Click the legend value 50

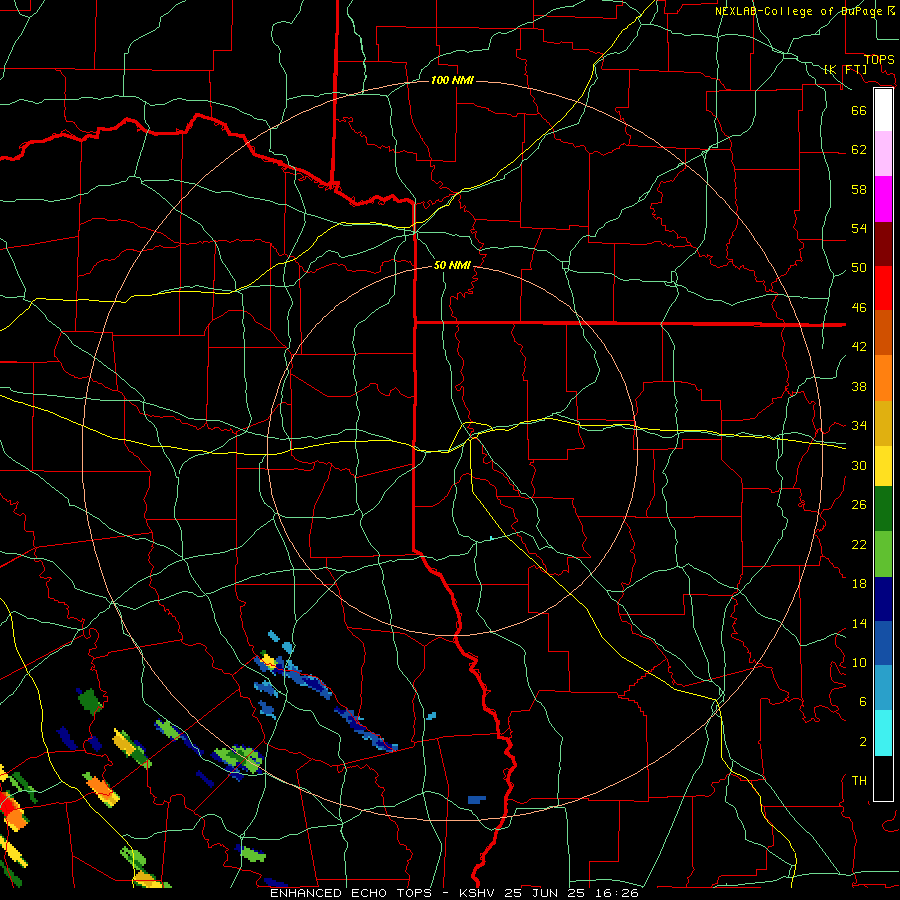(859, 268)
